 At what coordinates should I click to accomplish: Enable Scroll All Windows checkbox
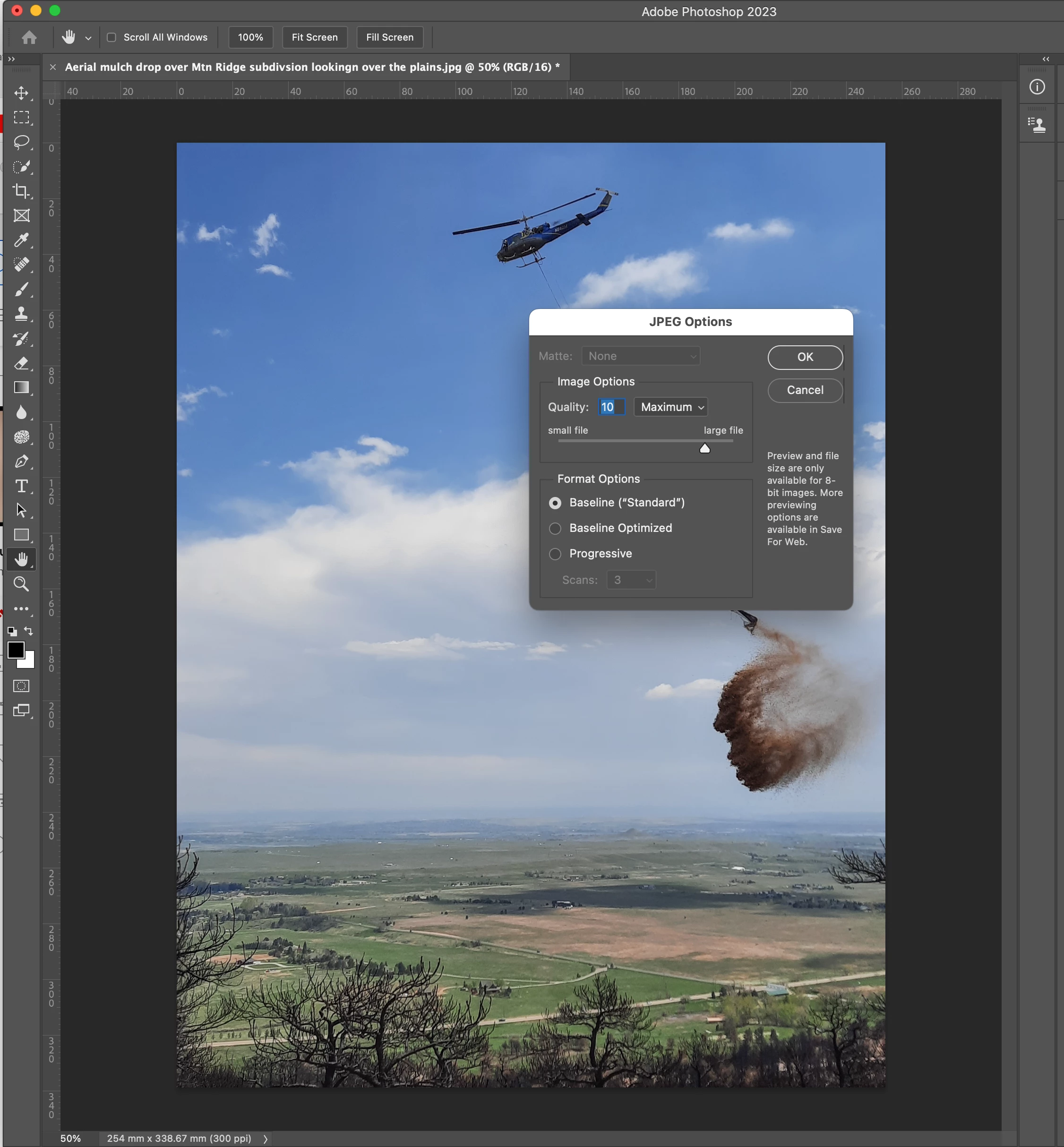pos(112,37)
